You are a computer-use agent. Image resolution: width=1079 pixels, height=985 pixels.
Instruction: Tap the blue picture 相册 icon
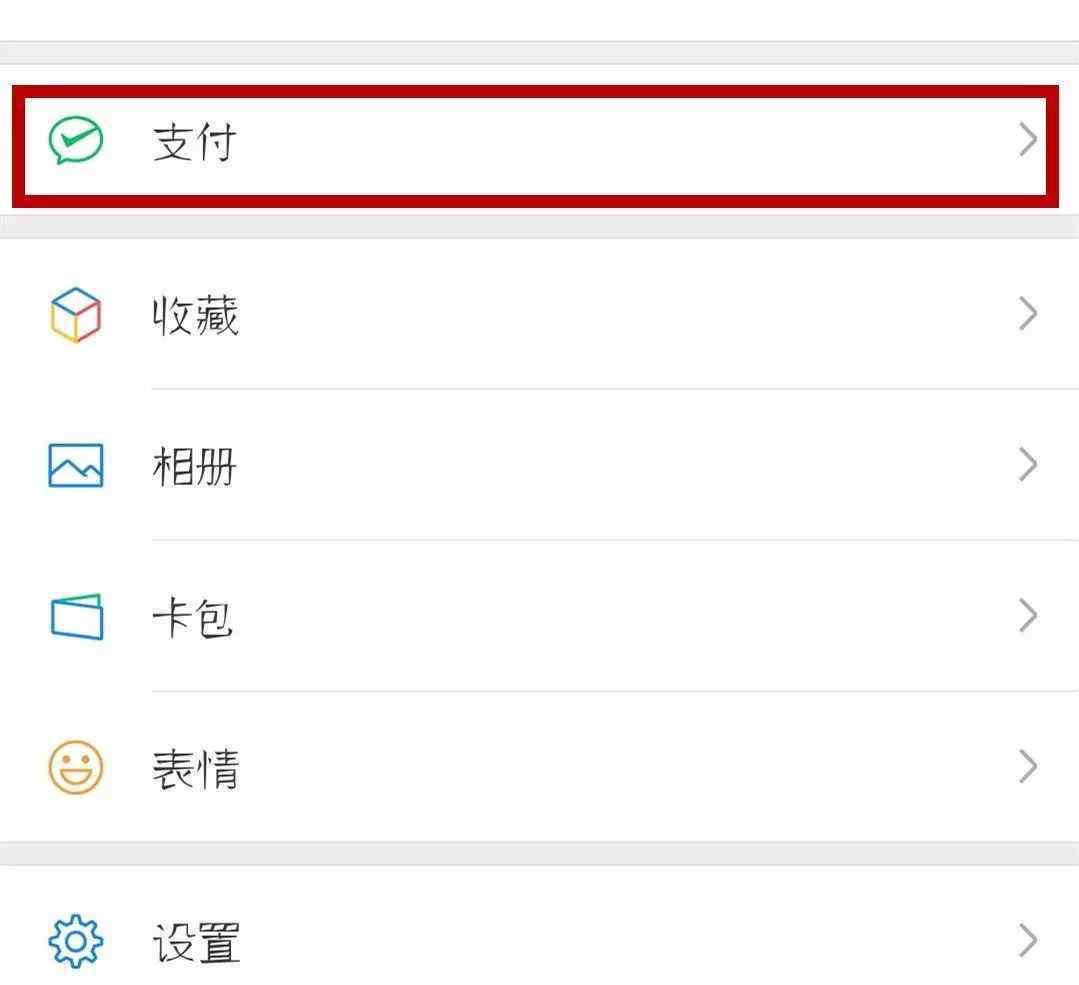tap(76, 466)
